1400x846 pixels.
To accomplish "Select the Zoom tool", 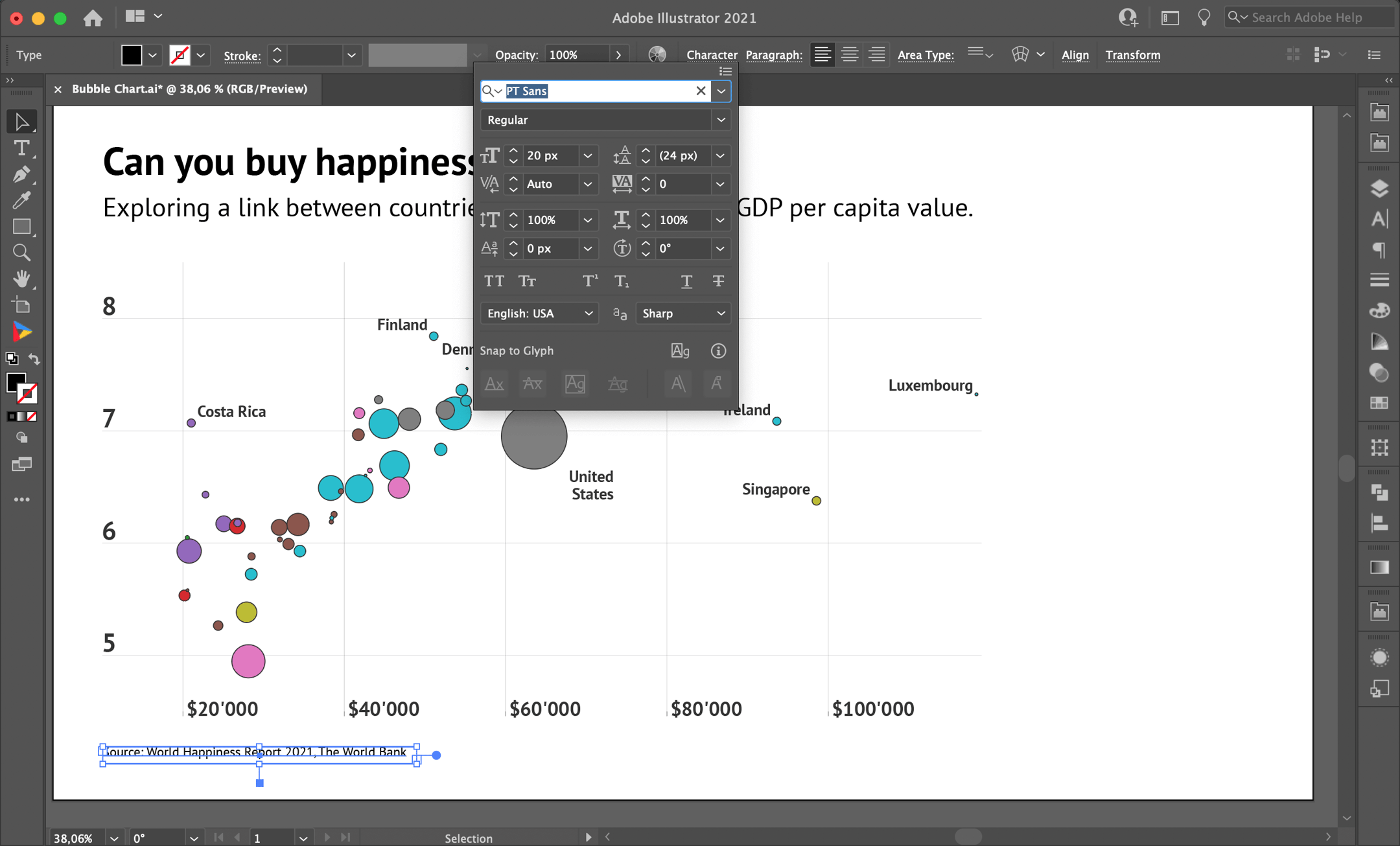I will (21, 253).
